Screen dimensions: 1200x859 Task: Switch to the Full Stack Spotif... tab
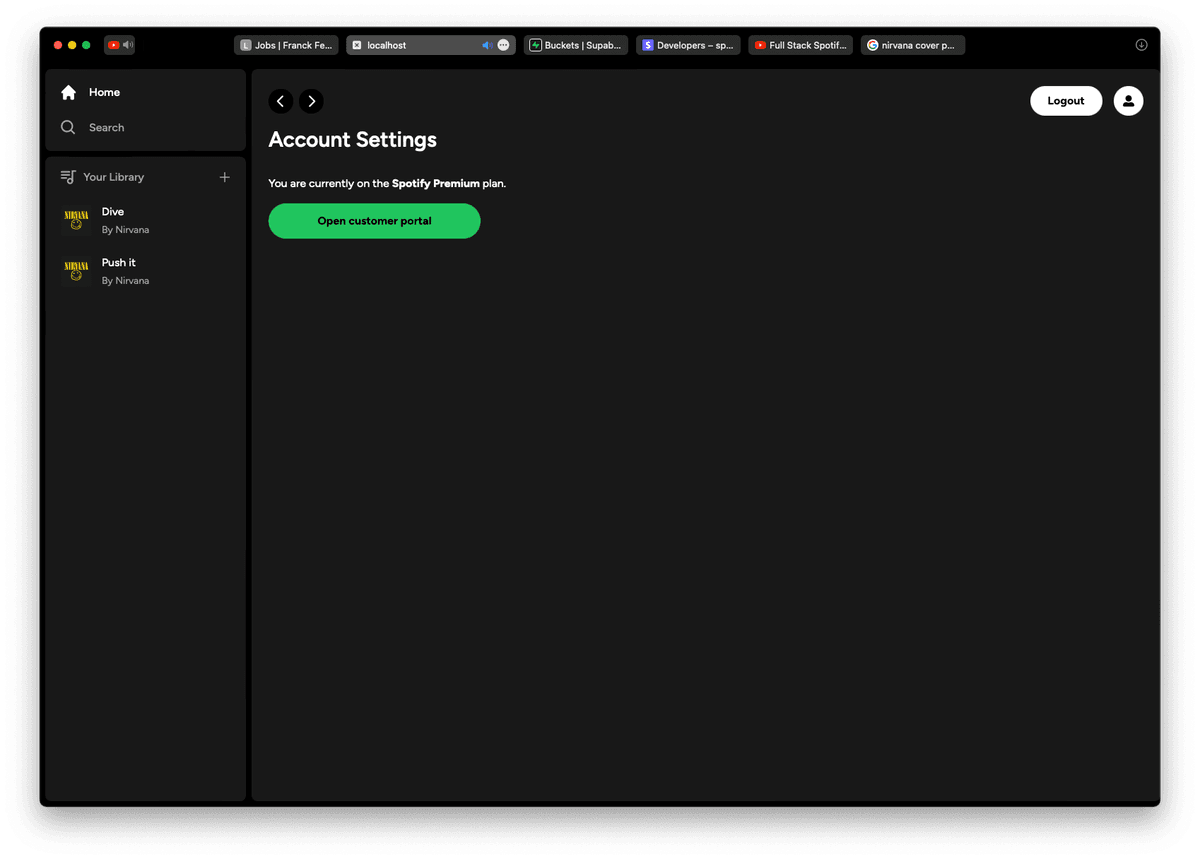pyautogui.click(x=800, y=45)
